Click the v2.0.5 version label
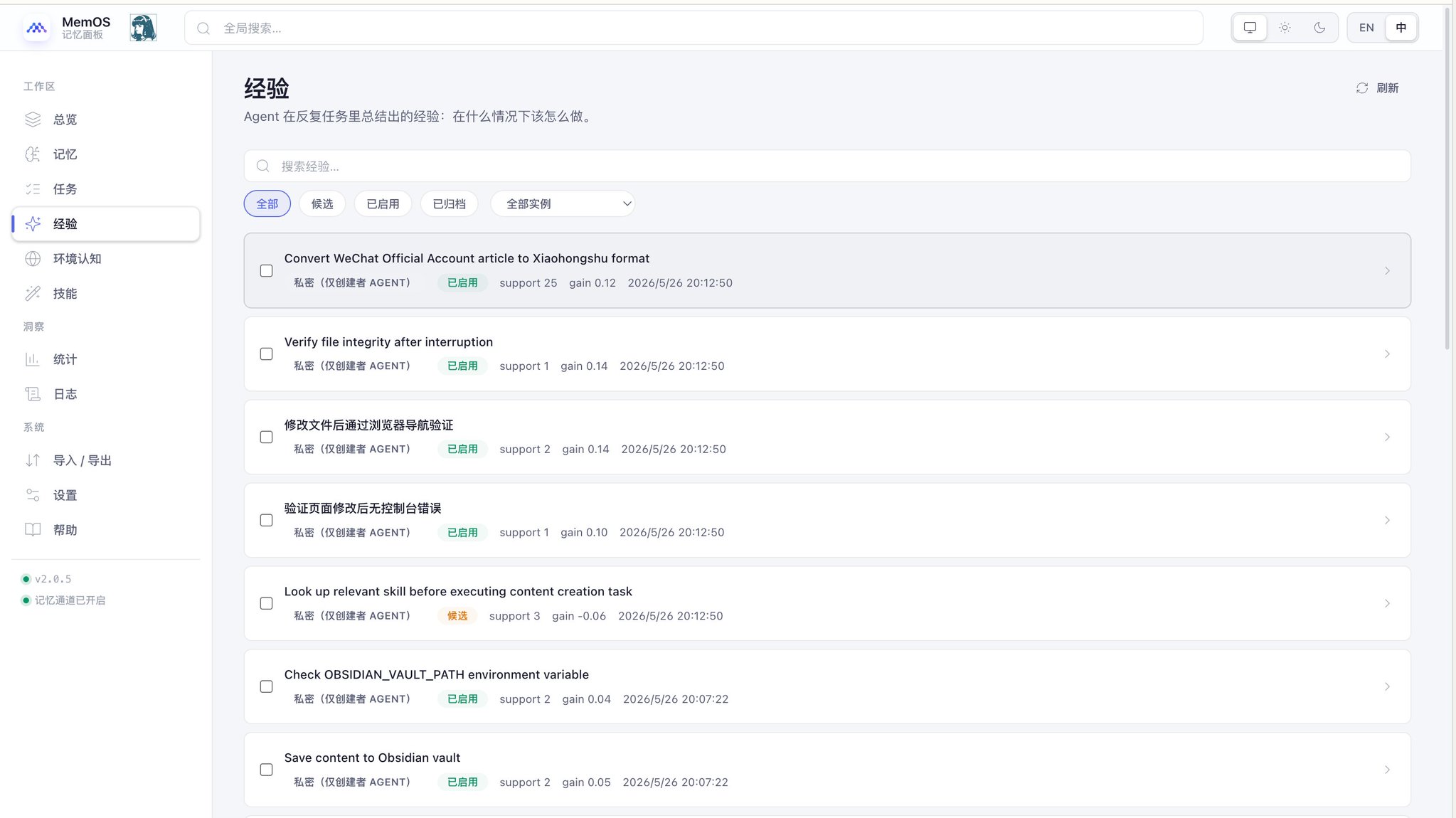Viewport: 1456px width, 818px height. 53,579
